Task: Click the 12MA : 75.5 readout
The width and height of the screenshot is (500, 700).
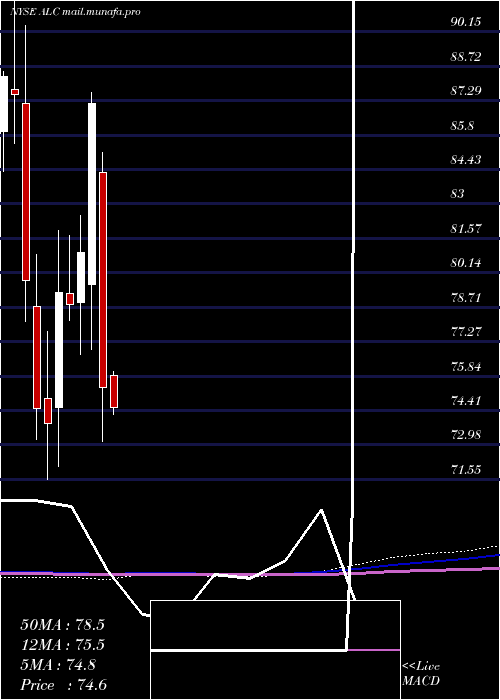Action: pos(62,645)
